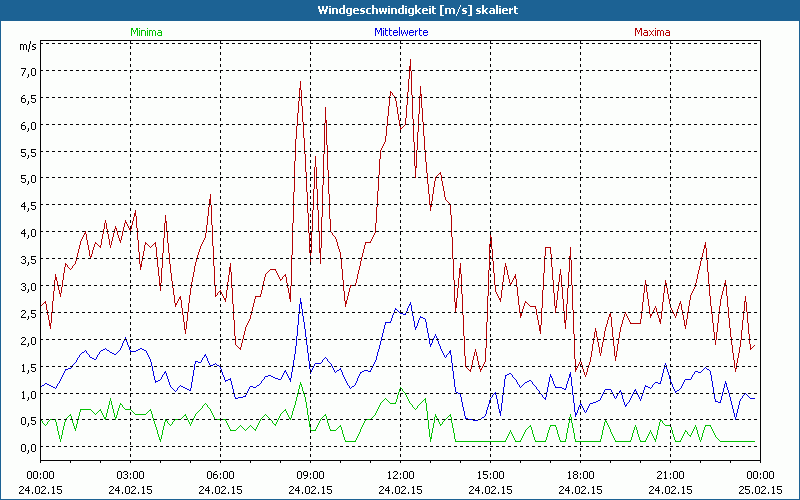Click the 0,0 y-axis value

pyautogui.click(x=26, y=447)
